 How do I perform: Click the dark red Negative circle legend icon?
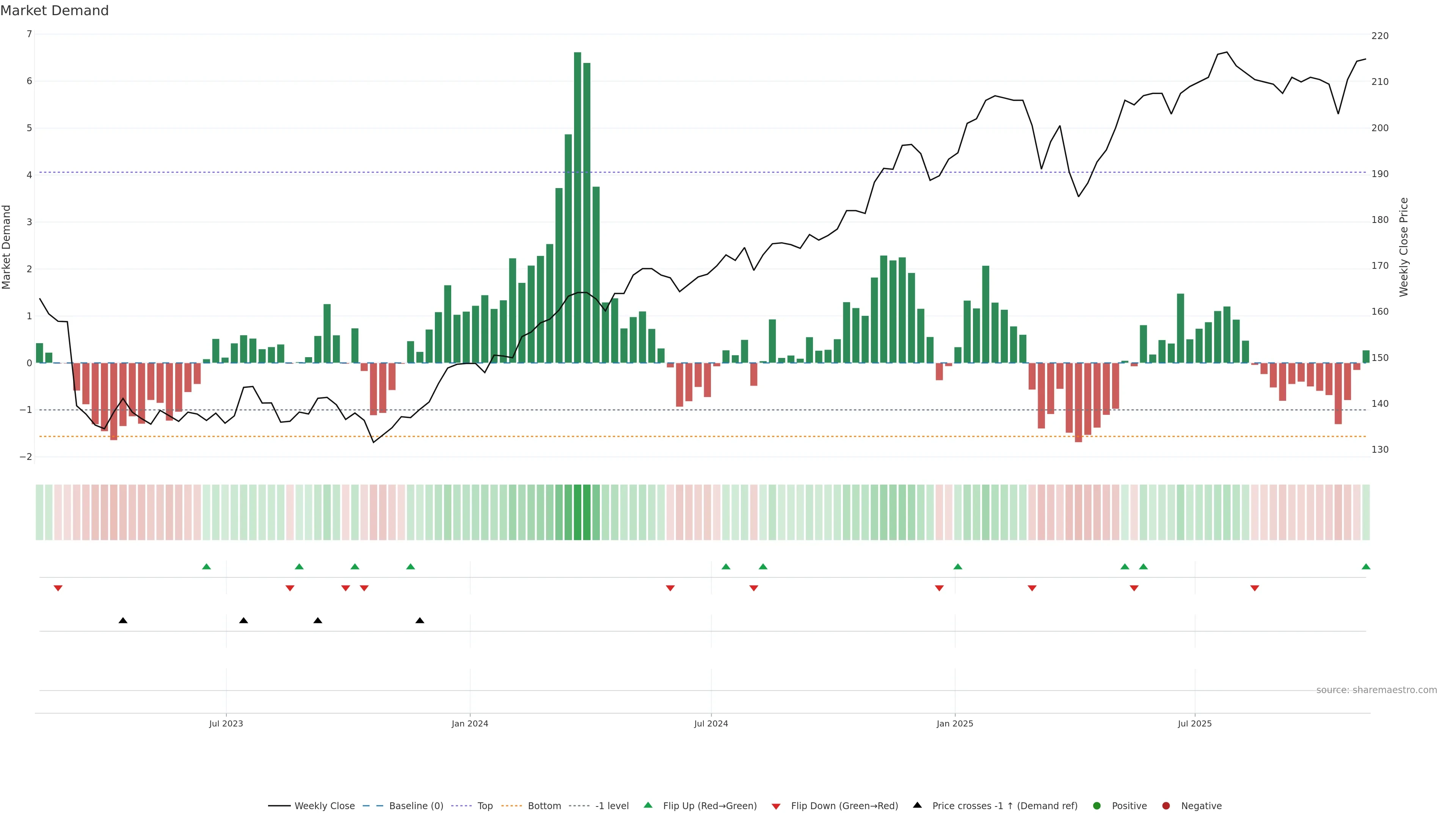click(x=1166, y=805)
